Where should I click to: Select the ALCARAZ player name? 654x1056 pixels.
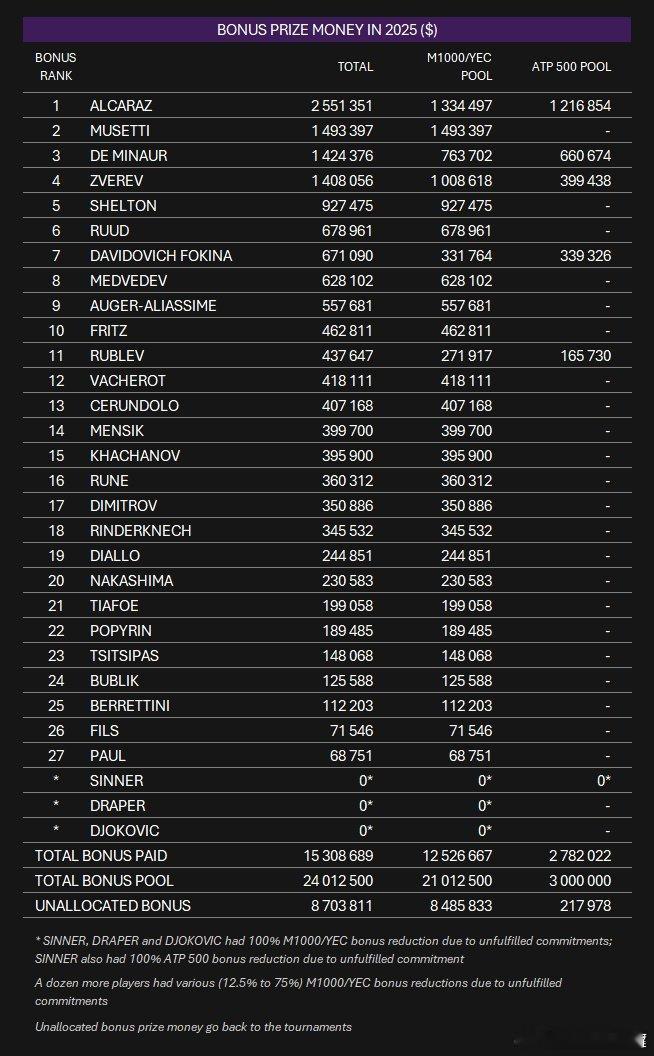click(x=121, y=105)
